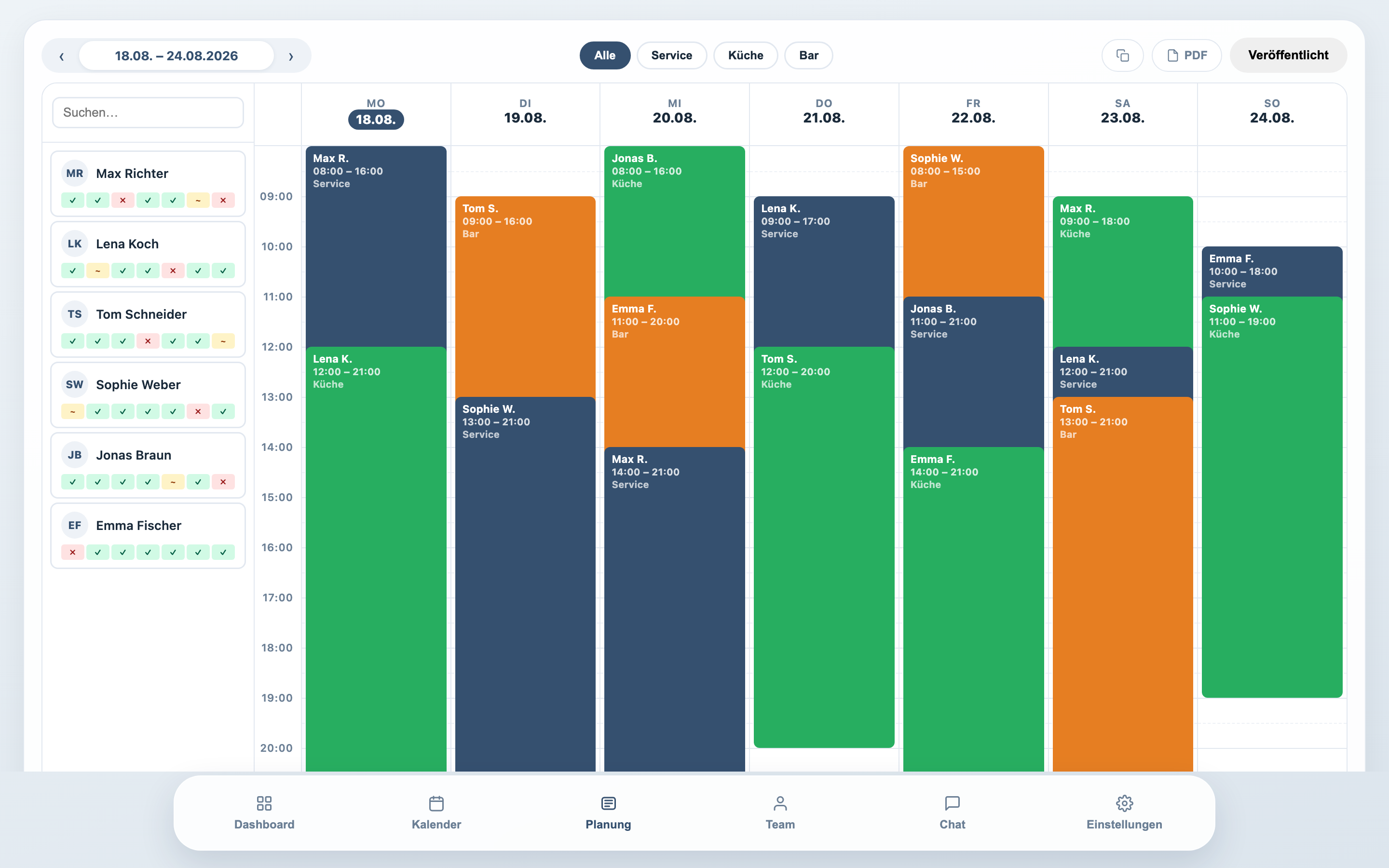Select Saturday 23.08. column header
The width and height of the screenshot is (1389, 868).
tap(1123, 114)
